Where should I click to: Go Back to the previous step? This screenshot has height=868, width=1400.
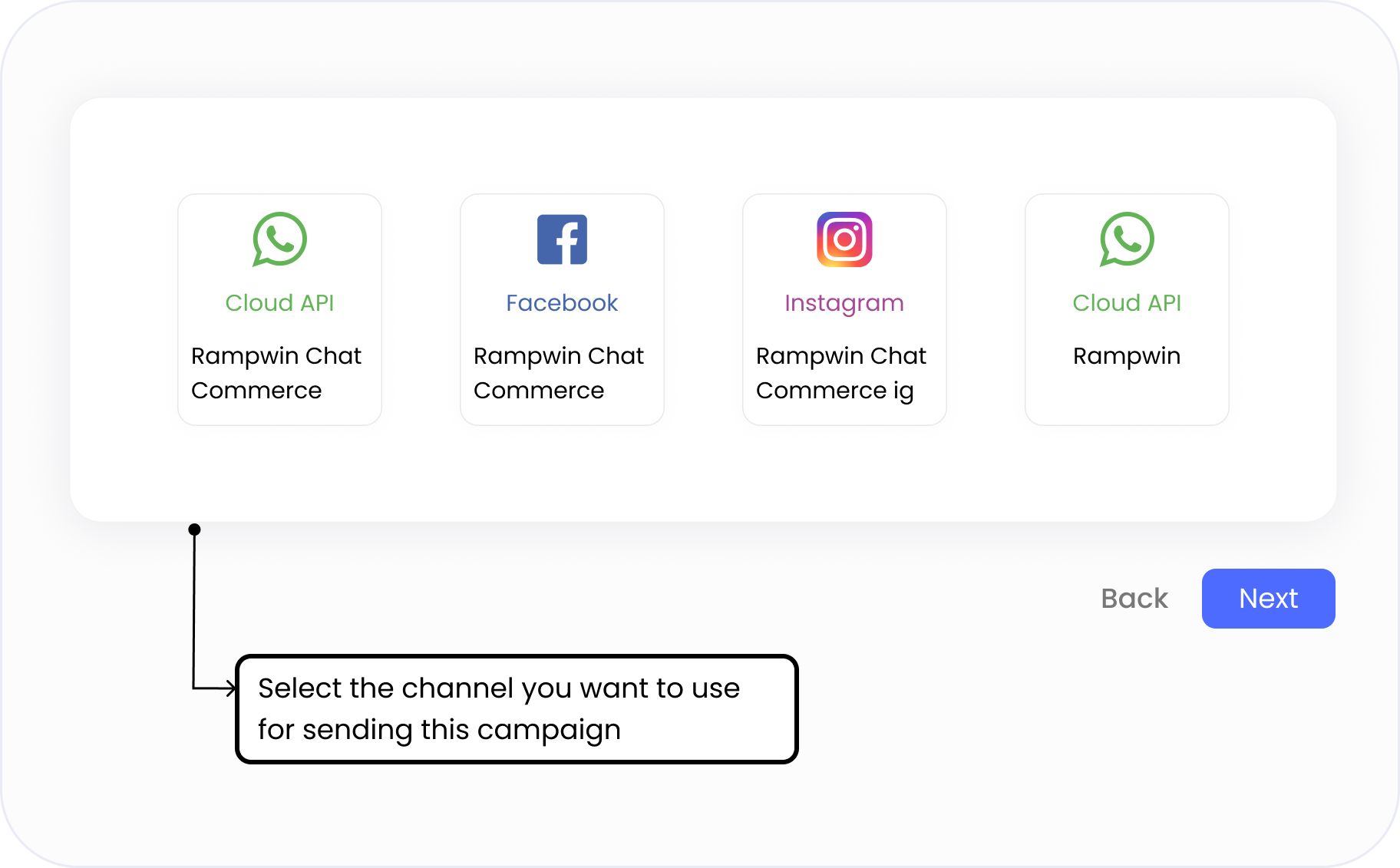coord(1134,599)
